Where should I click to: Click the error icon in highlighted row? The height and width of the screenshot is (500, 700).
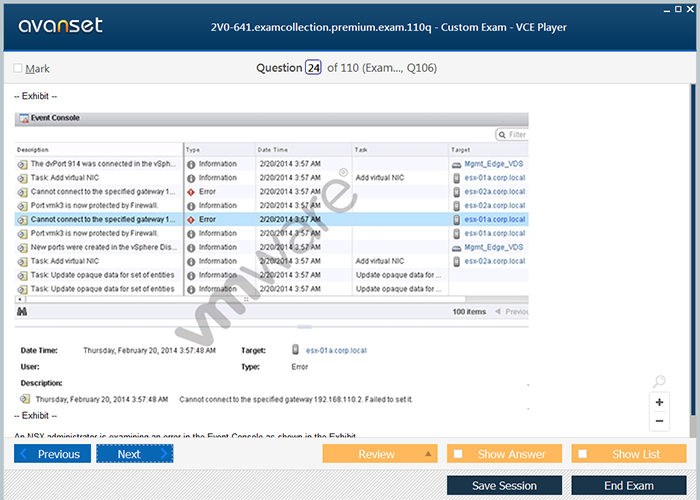click(191, 220)
